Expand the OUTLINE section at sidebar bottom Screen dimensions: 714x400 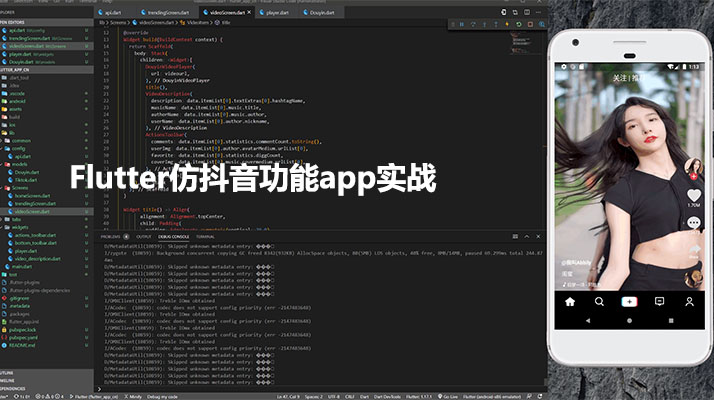(46, 373)
